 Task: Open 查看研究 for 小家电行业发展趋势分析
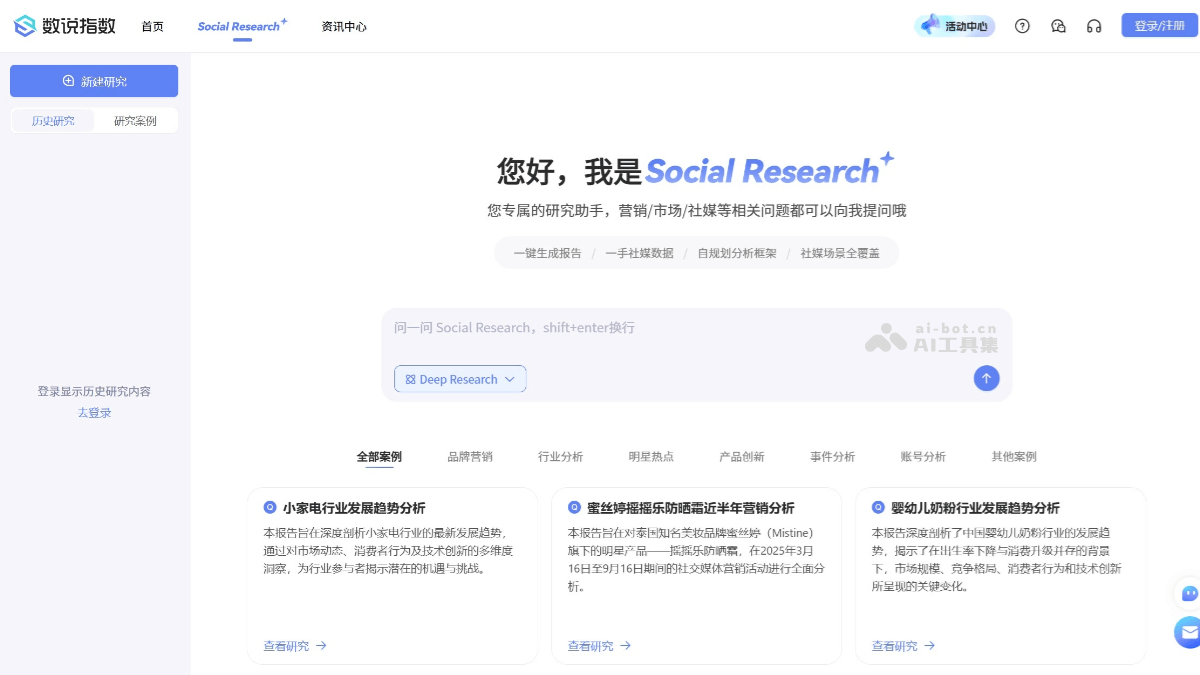click(295, 646)
